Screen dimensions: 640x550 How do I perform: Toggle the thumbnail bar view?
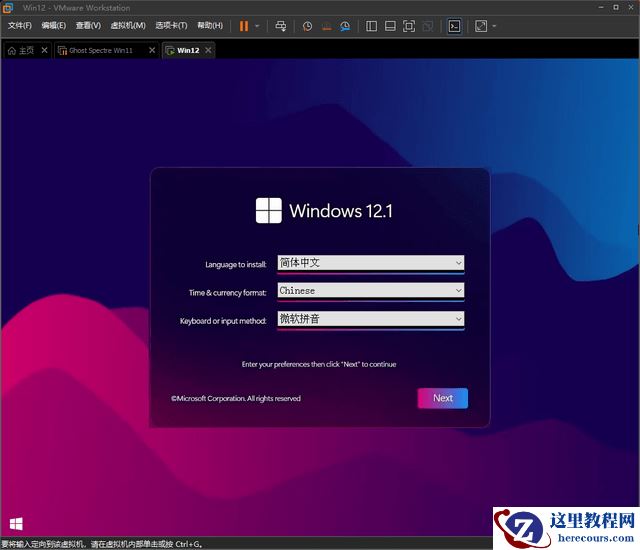390,26
